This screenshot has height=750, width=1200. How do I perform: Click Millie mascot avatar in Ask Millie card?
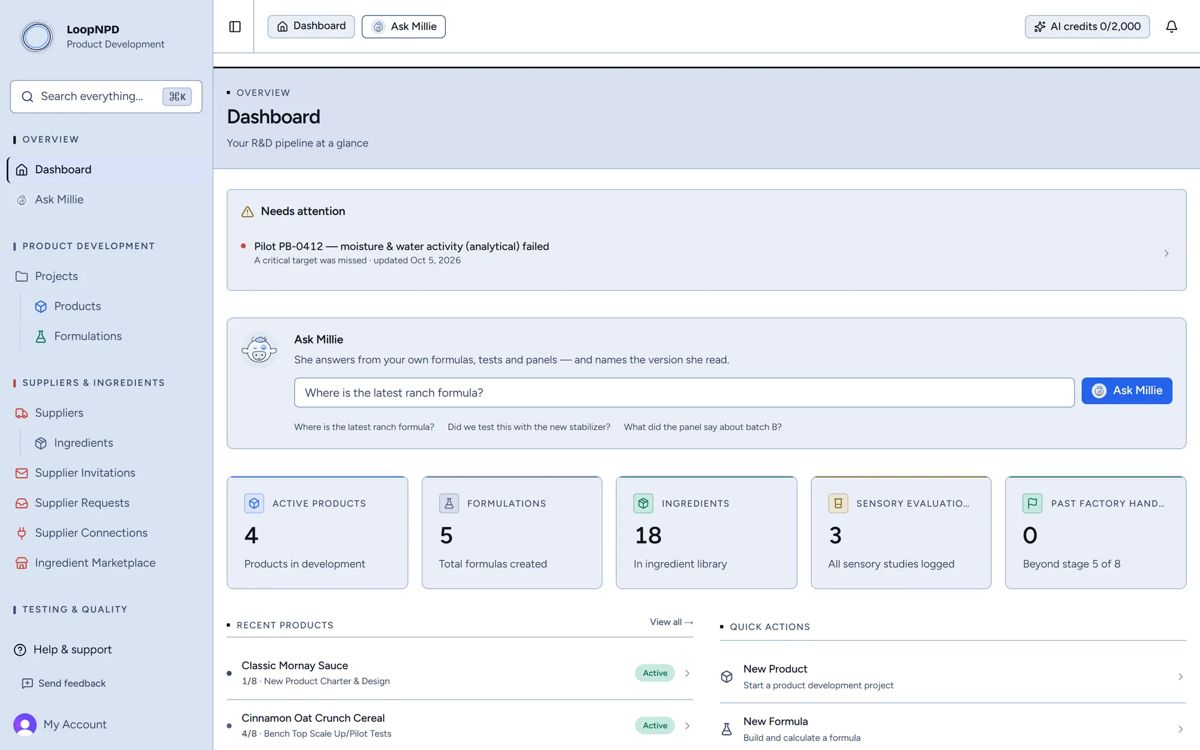pyautogui.click(x=259, y=350)
